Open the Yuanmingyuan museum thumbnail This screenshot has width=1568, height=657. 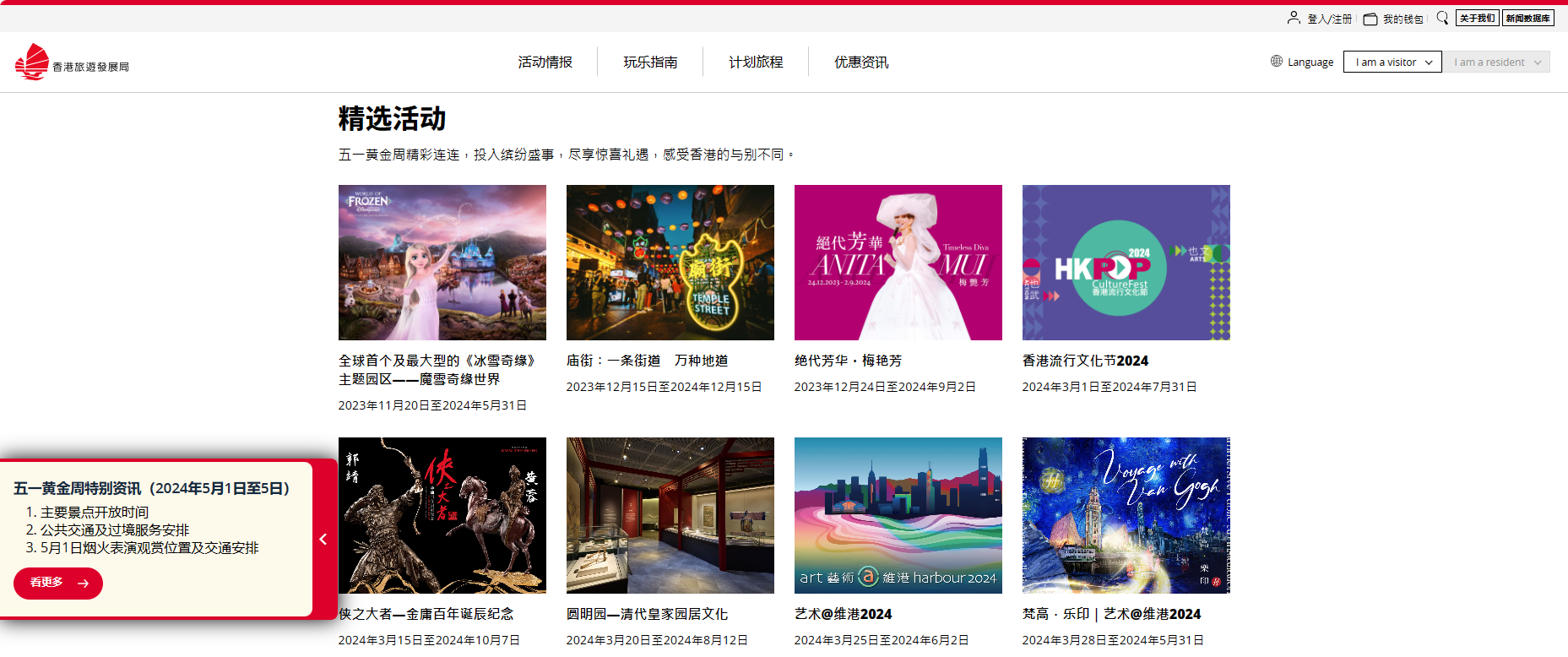pos(670,515)
